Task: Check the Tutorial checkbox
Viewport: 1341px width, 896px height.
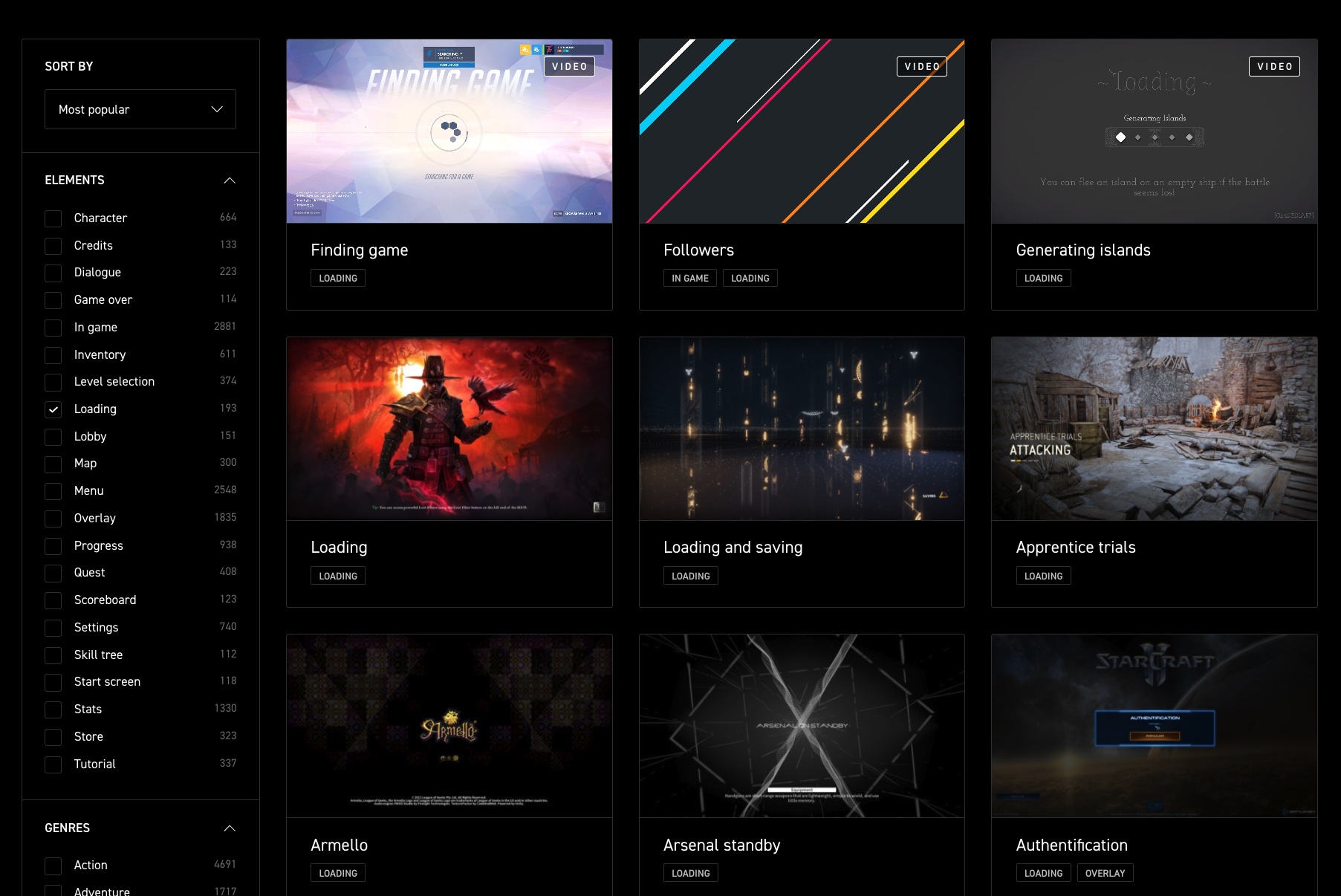Action: click(x=53, y=764)
